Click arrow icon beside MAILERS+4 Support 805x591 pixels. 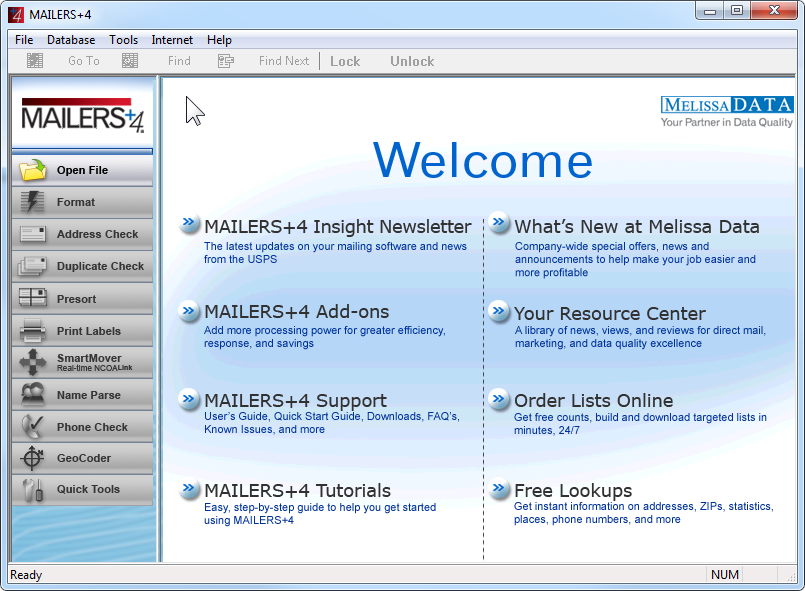(x=189, y=399)
